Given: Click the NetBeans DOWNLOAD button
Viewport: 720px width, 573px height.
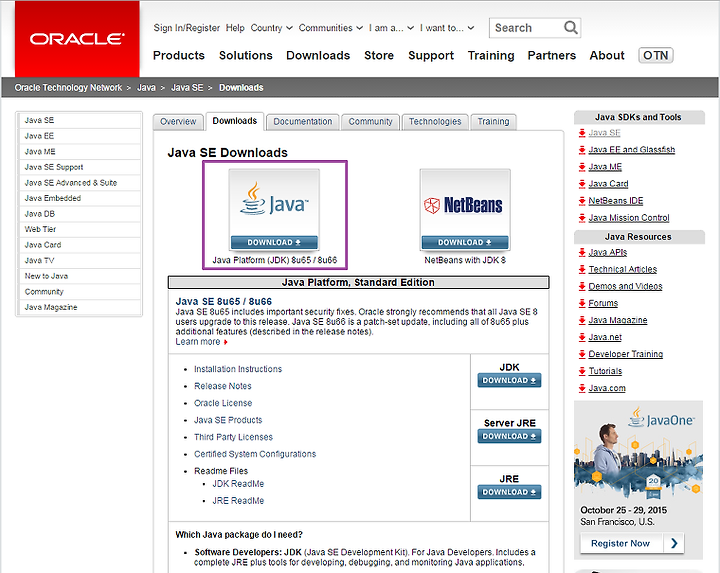Looking at the screenshot, I should [x=465, y=242].
